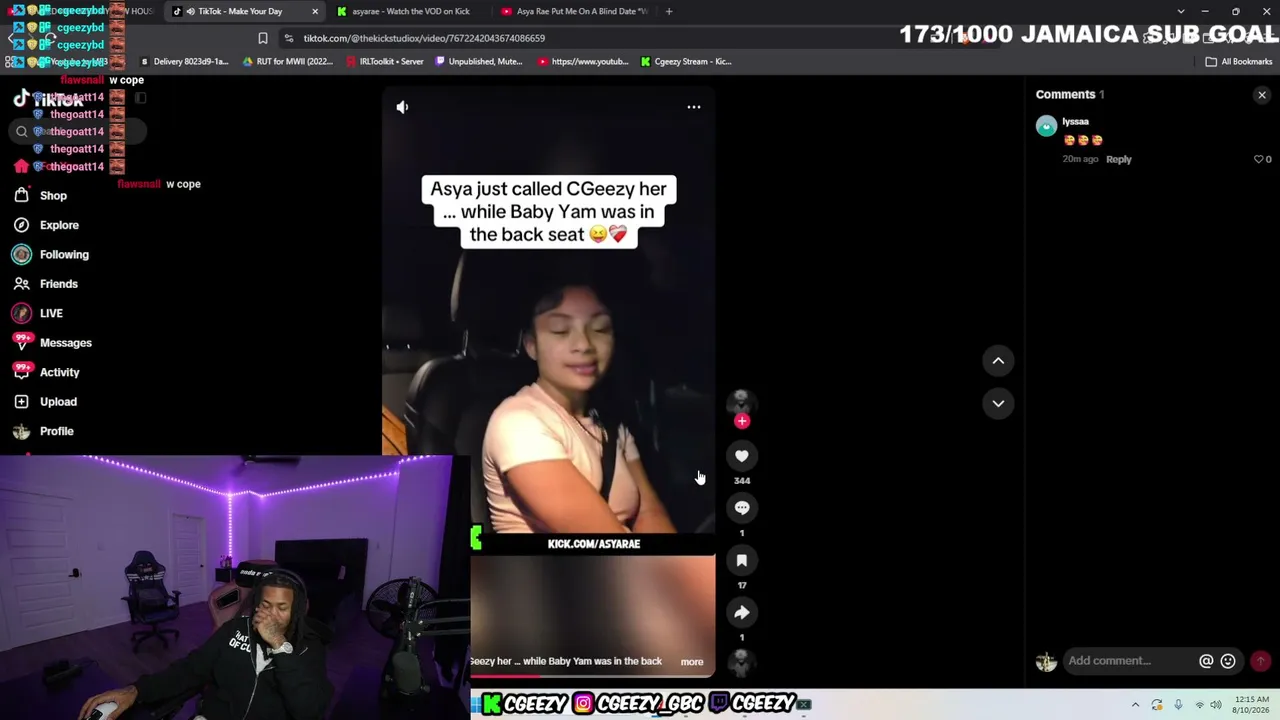Go to the previous video
Viewport: 1280px width, 720px height.
pyautogui.click(x=998, y=361)
